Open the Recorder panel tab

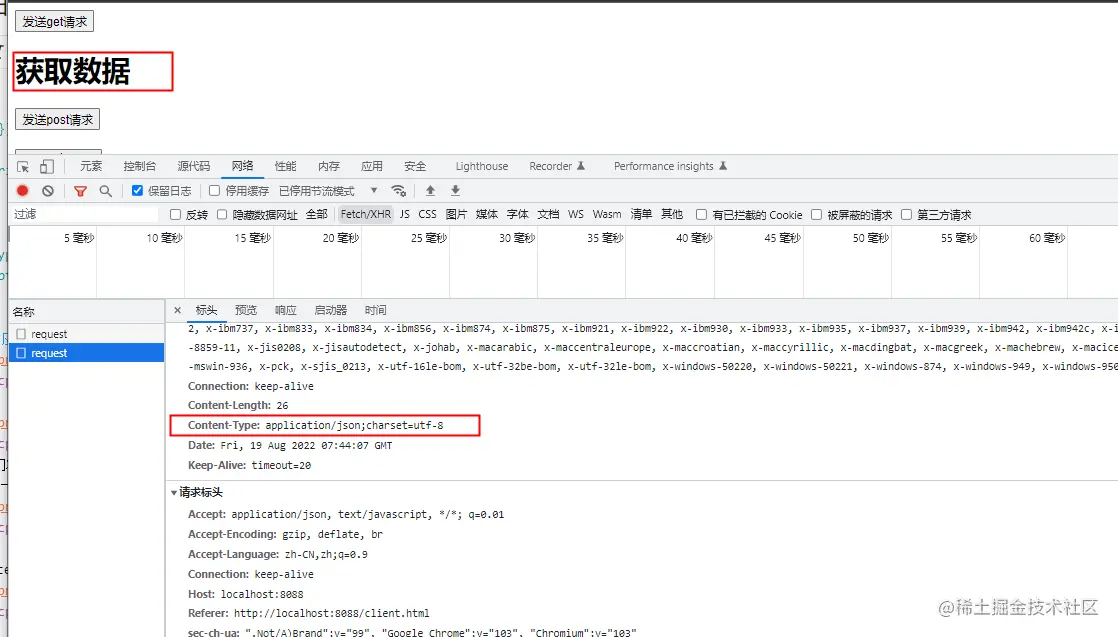pyautogui.click(x=557, y=166)
